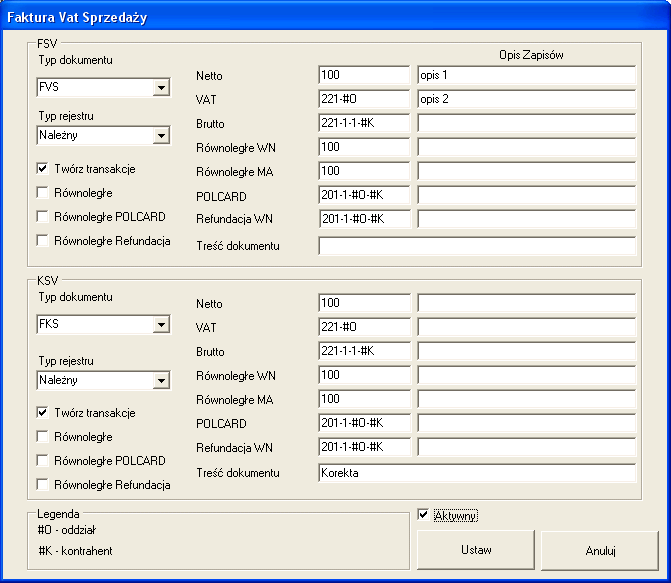Click KSV Brutto account field 221-1-1-#K
The height and width of the screenshot is (583, 671).
(364, 351)
